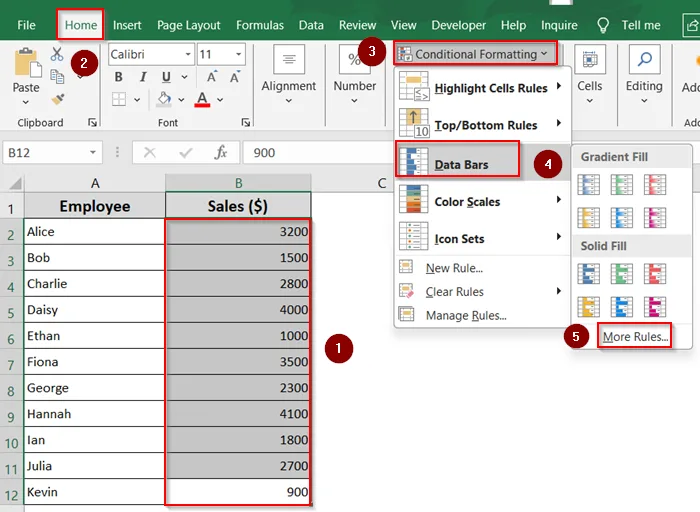This screenshot has height=512, width=700.
Task: Click the Font Color red A
Action: coord(202,99)
